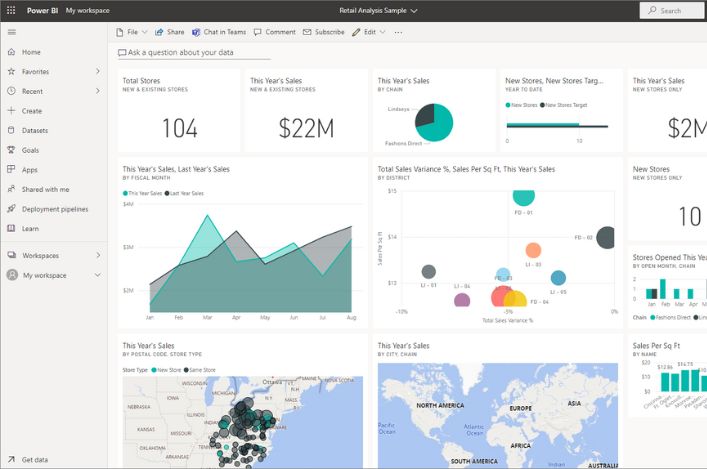Open Deployment pipelines navigation item

pyautogui.click(x=54, y=209)
